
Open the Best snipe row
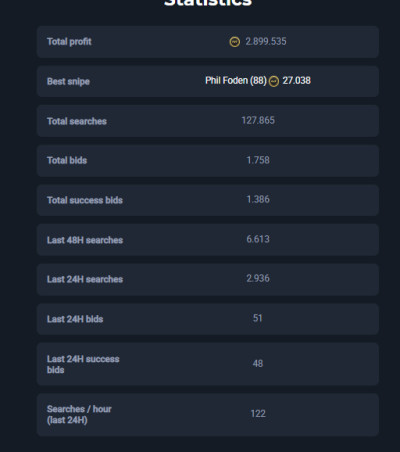(x=208, y=81)
